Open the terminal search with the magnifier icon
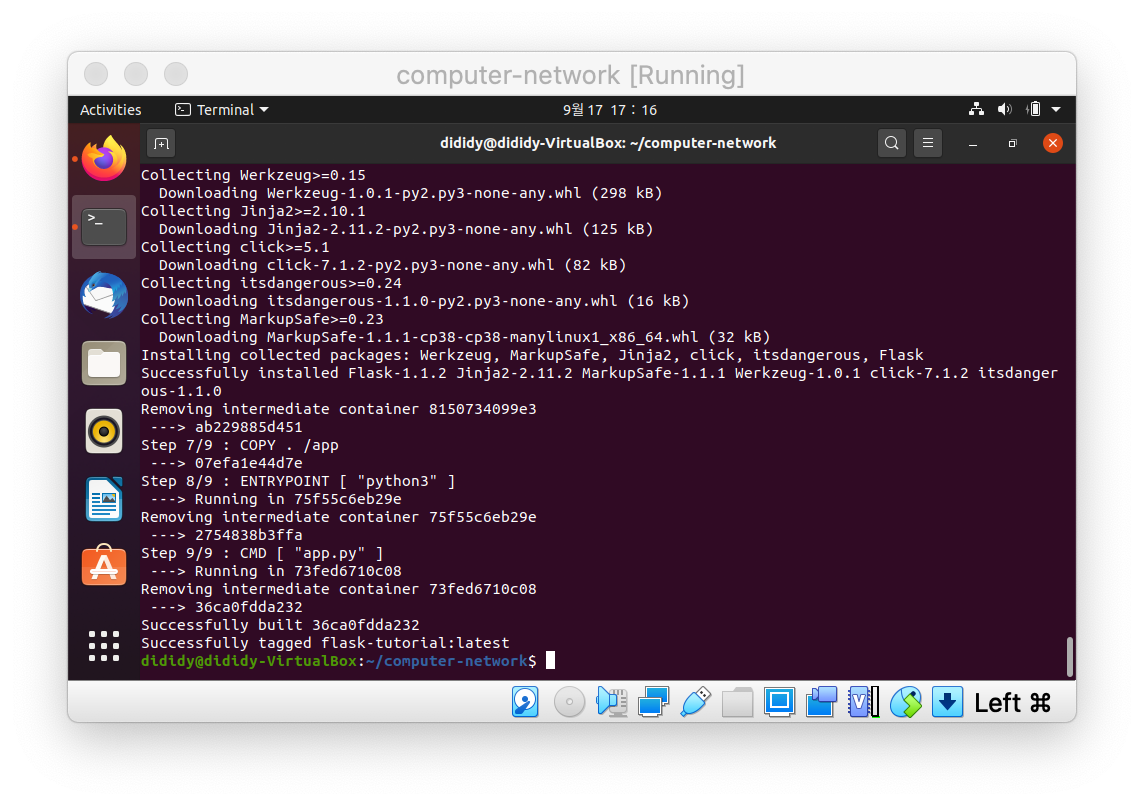The width and height of the screenshot is (1144, 806). (891, 143)
